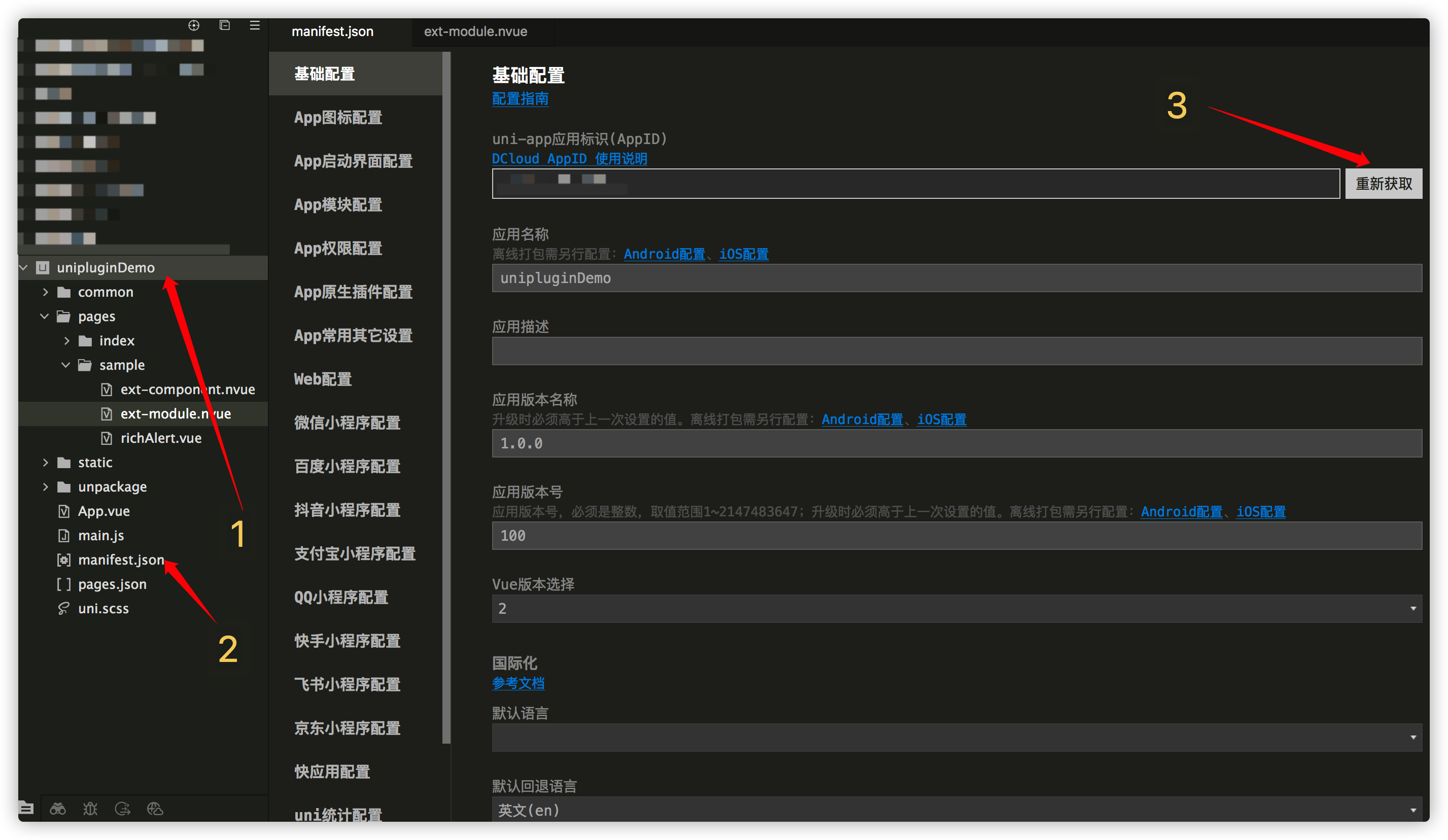This screenshot has width=1448, height=840.
Task: Open the 参考文档 link under 国际化
Action: click(519, 683)
